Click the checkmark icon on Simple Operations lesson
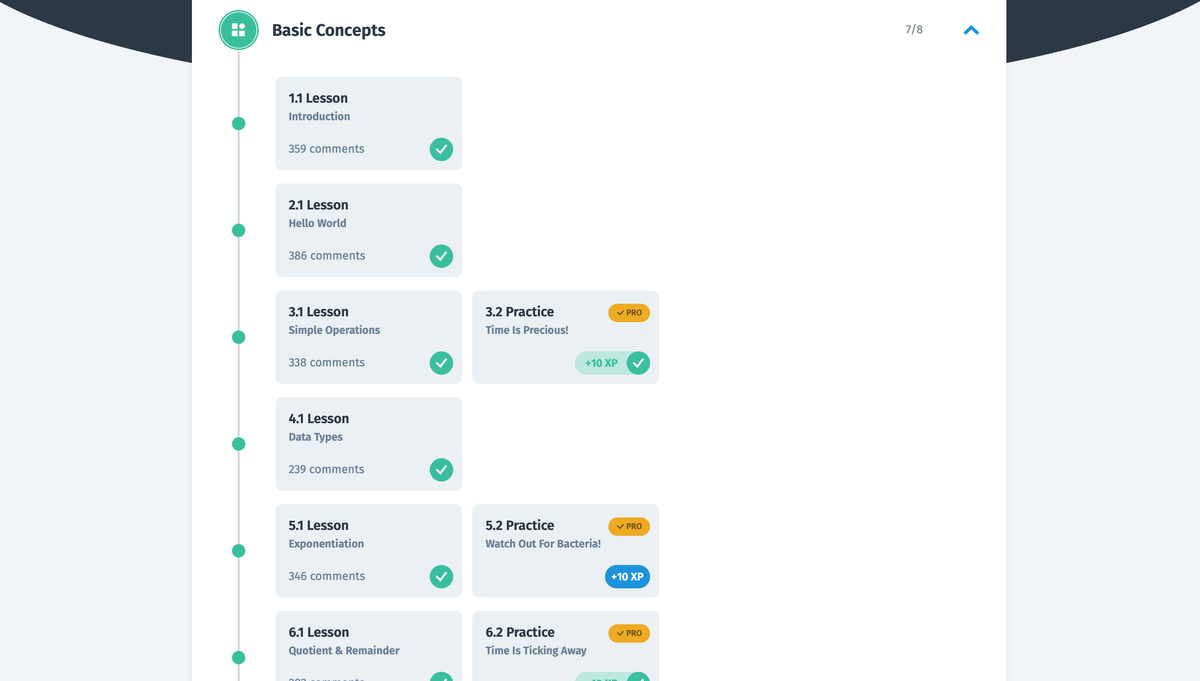The height and width of the screenshot is (681, 1200). click(x=441, y=363)
